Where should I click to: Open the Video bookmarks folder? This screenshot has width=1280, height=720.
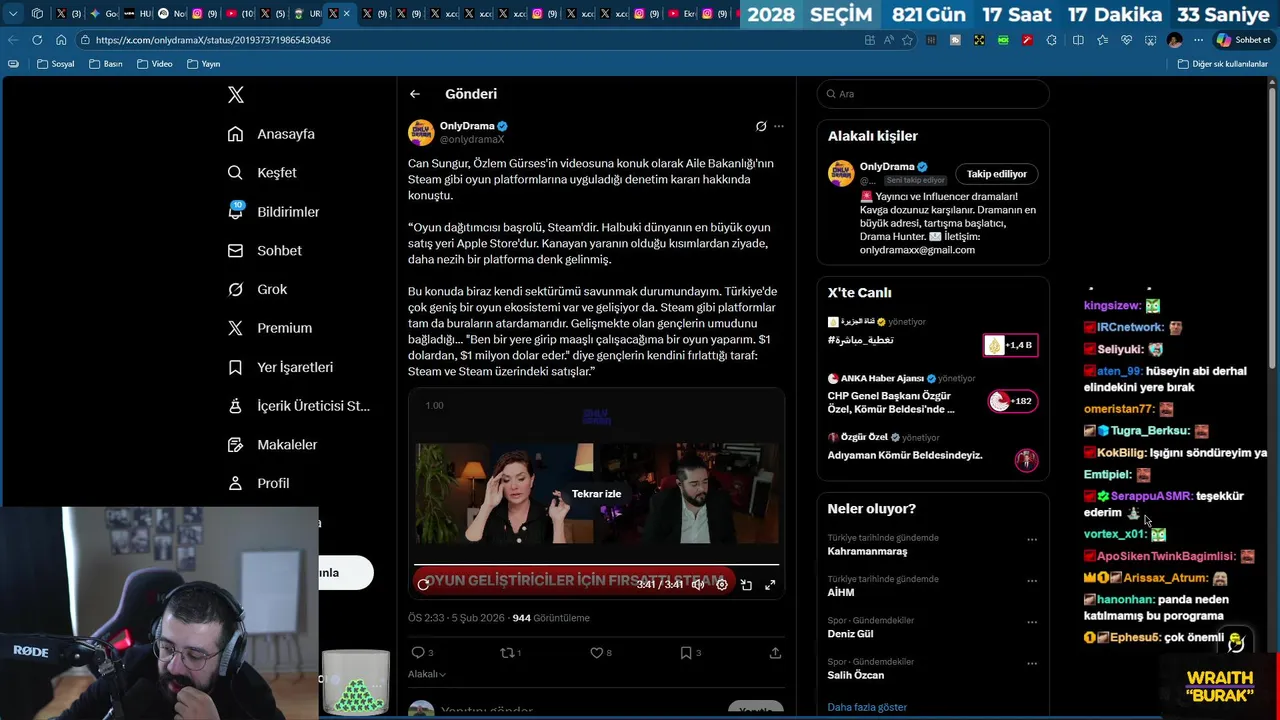coord(155,64)
